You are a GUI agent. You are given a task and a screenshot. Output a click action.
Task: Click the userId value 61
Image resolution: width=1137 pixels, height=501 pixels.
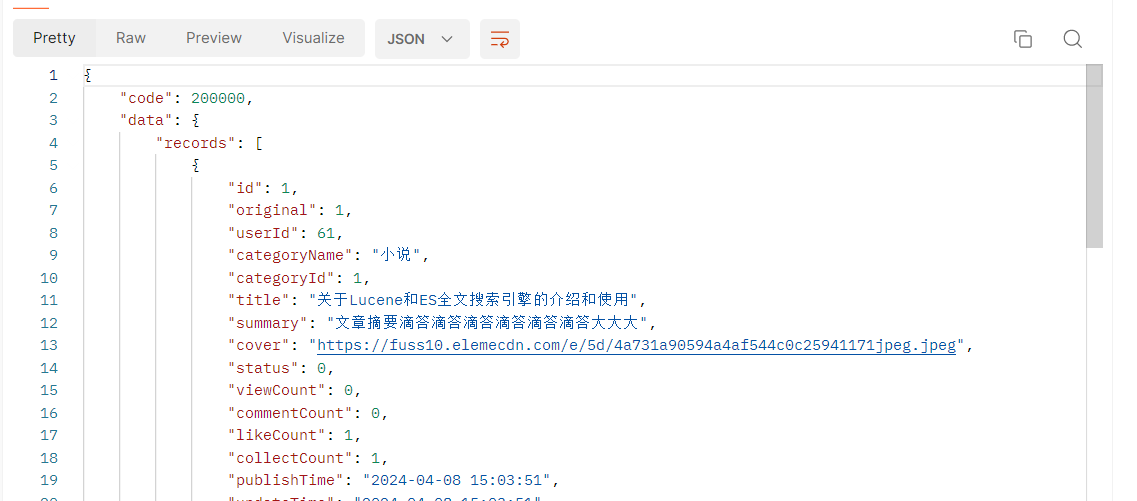[326, 233]
